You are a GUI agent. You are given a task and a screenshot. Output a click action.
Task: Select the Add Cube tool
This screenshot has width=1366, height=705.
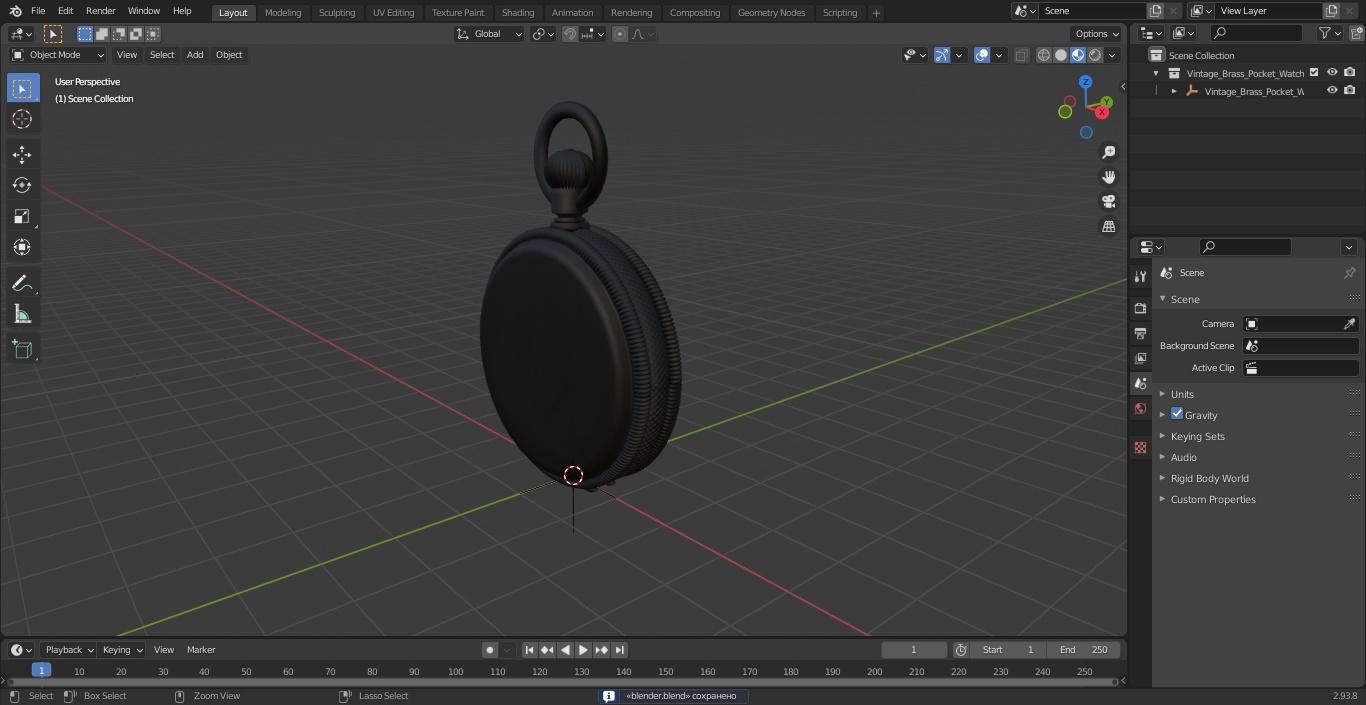(22, 349)
